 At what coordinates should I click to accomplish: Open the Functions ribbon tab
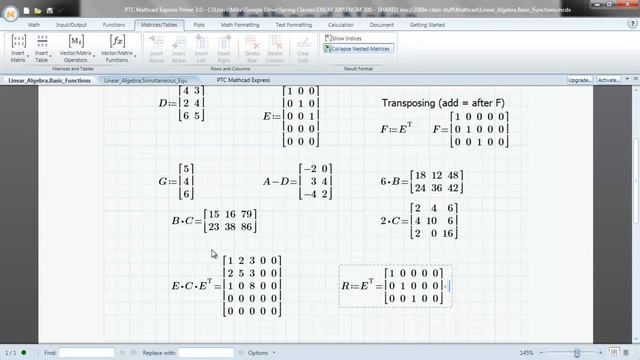point(114,25)
